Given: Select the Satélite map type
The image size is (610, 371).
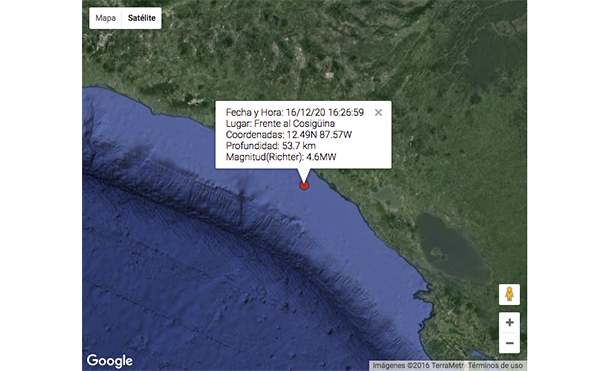Looking at the screenshot, I should tap(142, 18).
